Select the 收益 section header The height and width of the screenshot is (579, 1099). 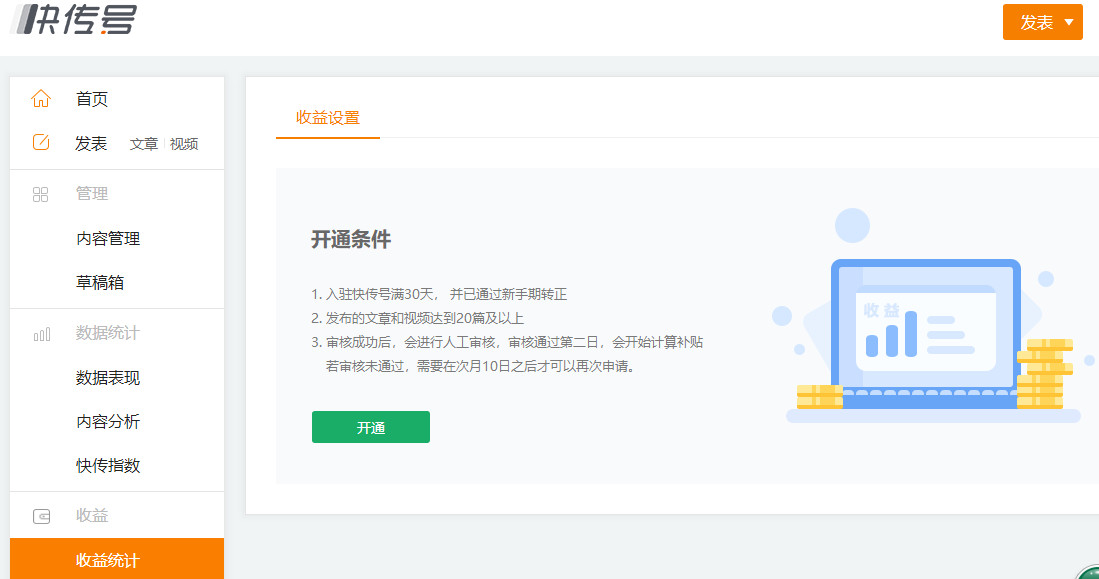click(92, 516)
